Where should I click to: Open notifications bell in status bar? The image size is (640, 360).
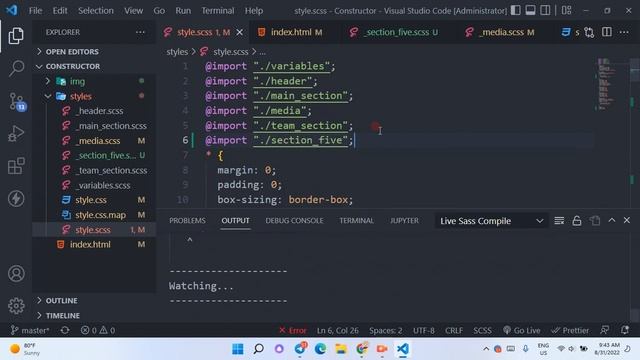(624, 330)
